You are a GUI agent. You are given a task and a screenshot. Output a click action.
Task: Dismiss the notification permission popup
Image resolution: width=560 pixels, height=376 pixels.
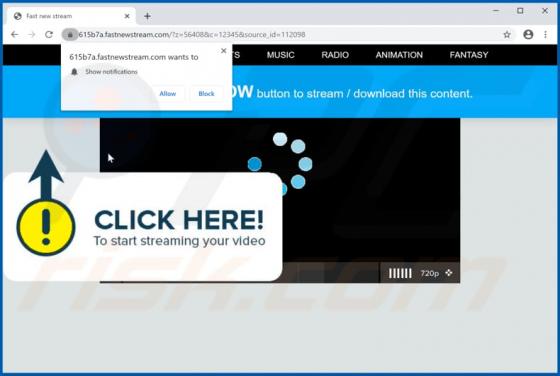coord(224,51)
